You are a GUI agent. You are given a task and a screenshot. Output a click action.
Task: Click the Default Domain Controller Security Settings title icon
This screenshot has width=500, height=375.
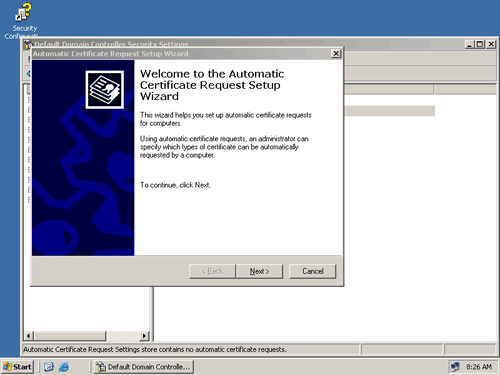pyautogui.click(x=28, y=44)
